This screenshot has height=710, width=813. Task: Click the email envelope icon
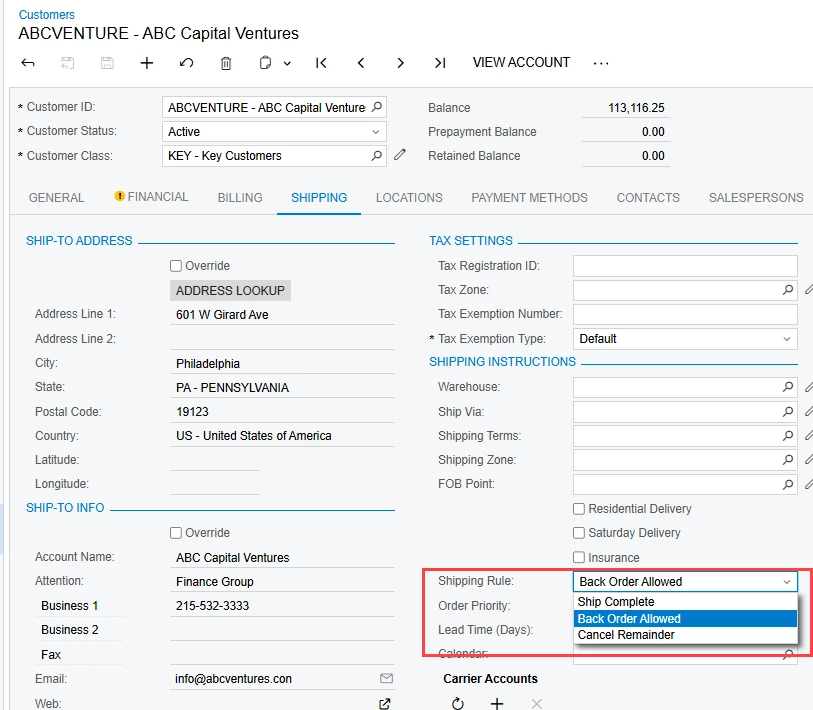coord(386,678)
